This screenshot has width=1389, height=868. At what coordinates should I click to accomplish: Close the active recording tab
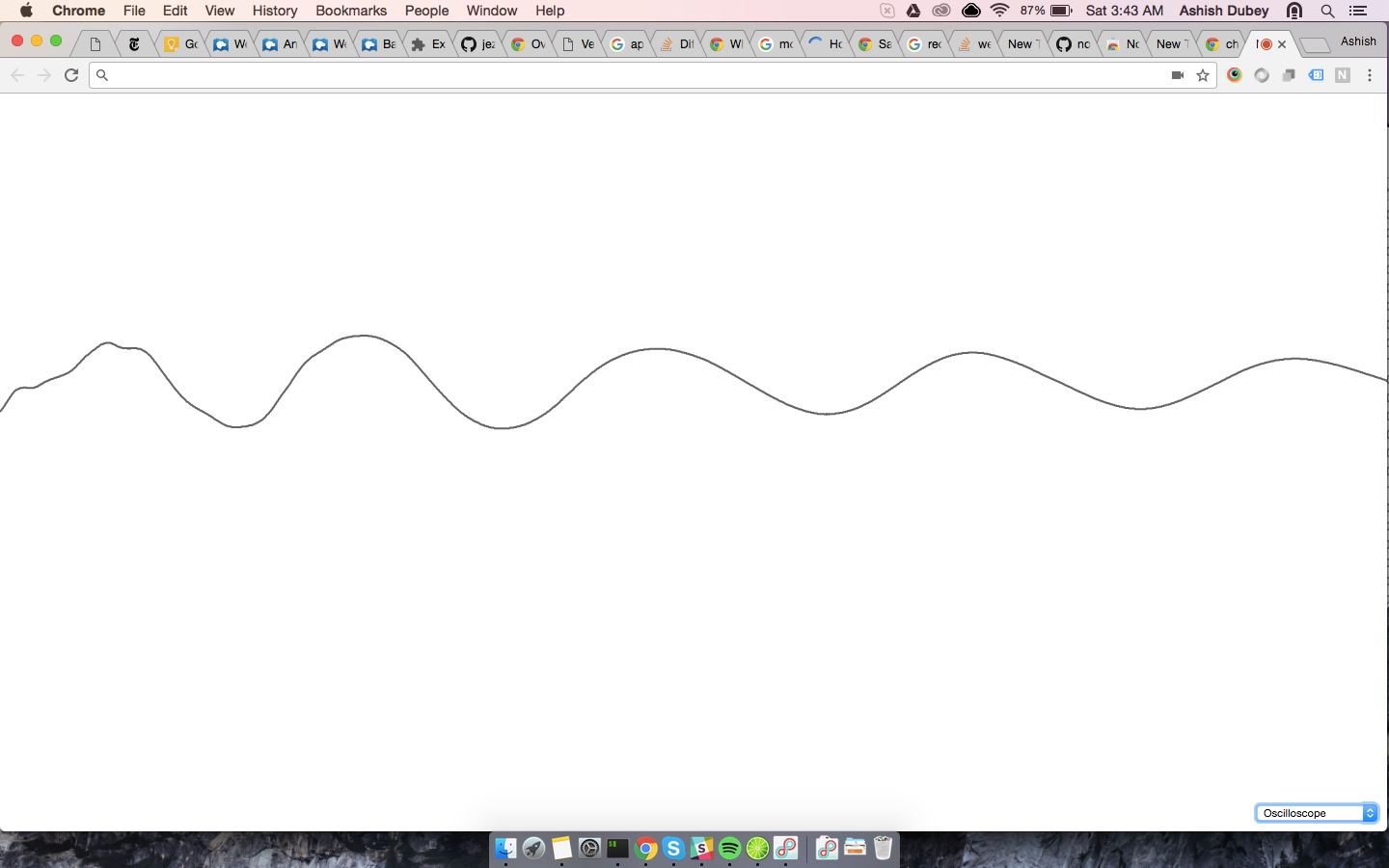[1282, 44]
